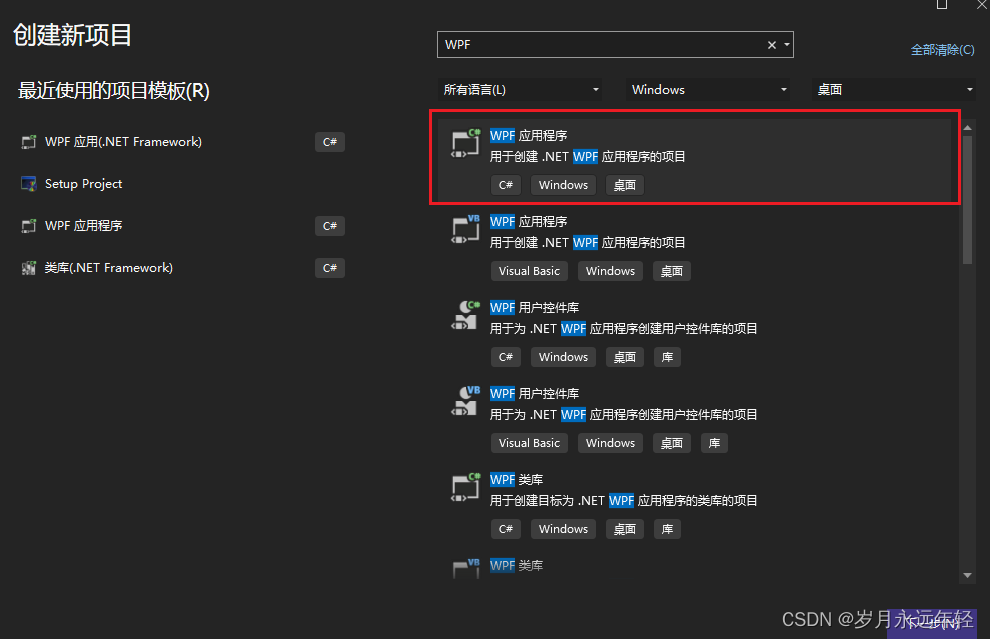Click the C# tag beside WPF 应用(.NET Framework)
990x639 pixels.
(330, 142)
